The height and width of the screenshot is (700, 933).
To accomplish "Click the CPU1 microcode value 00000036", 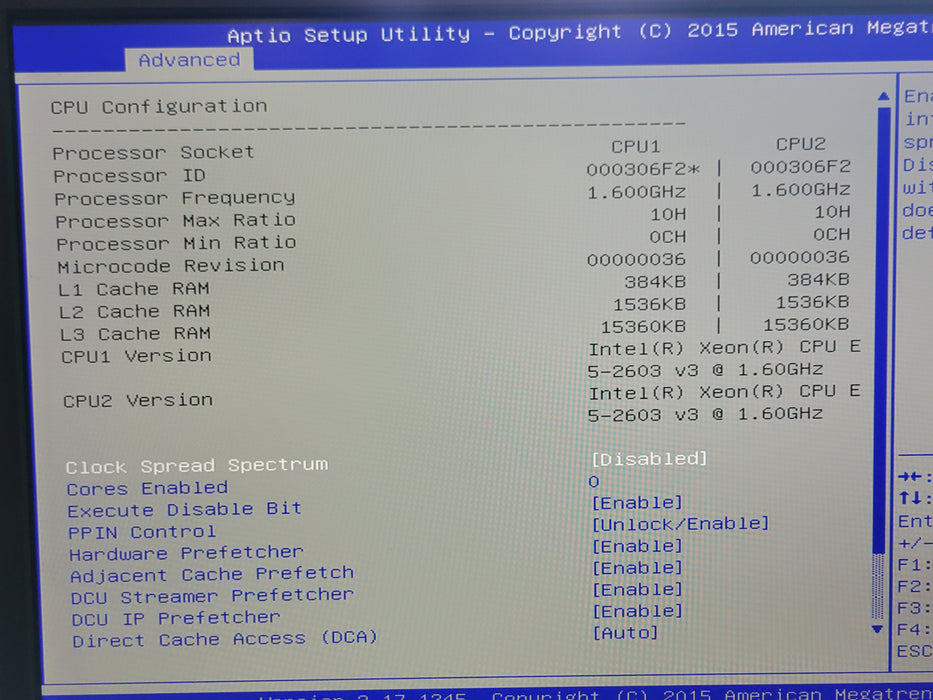I will click(636, 260).
